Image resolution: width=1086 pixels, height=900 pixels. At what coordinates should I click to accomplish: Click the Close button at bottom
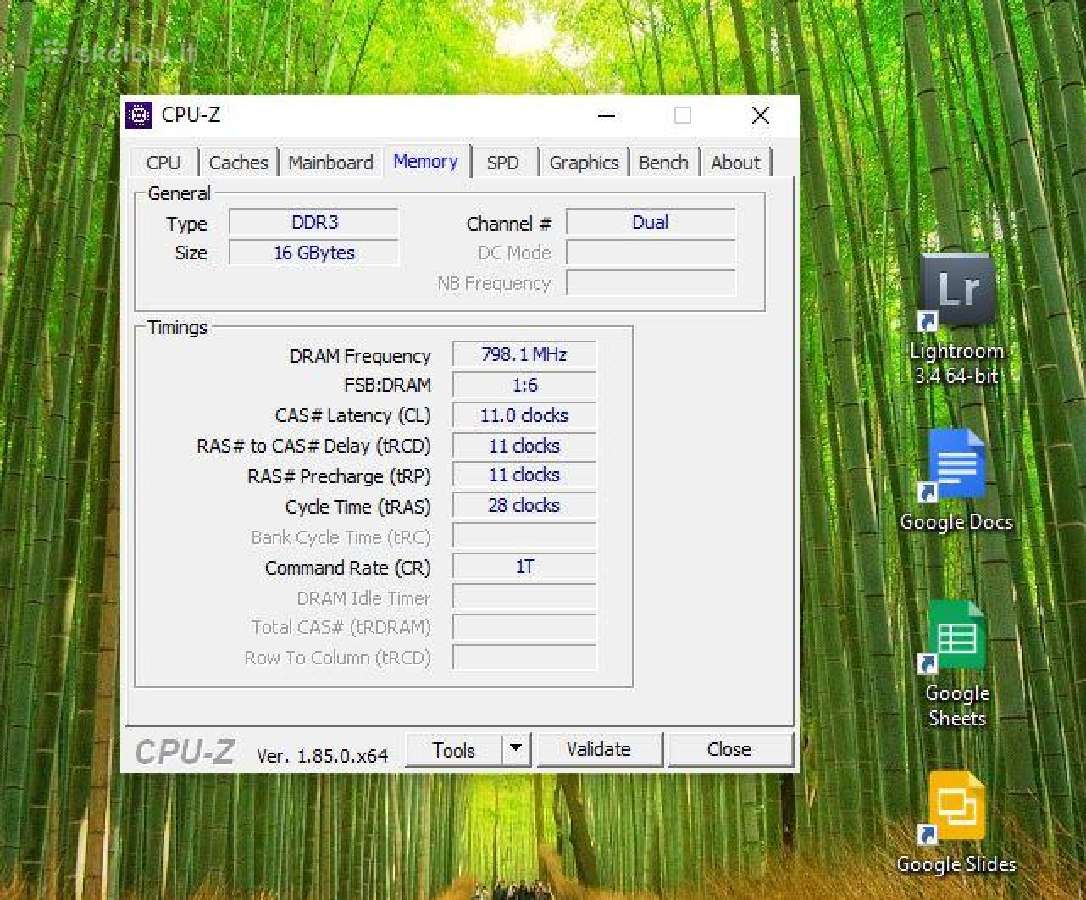[729, 750]
